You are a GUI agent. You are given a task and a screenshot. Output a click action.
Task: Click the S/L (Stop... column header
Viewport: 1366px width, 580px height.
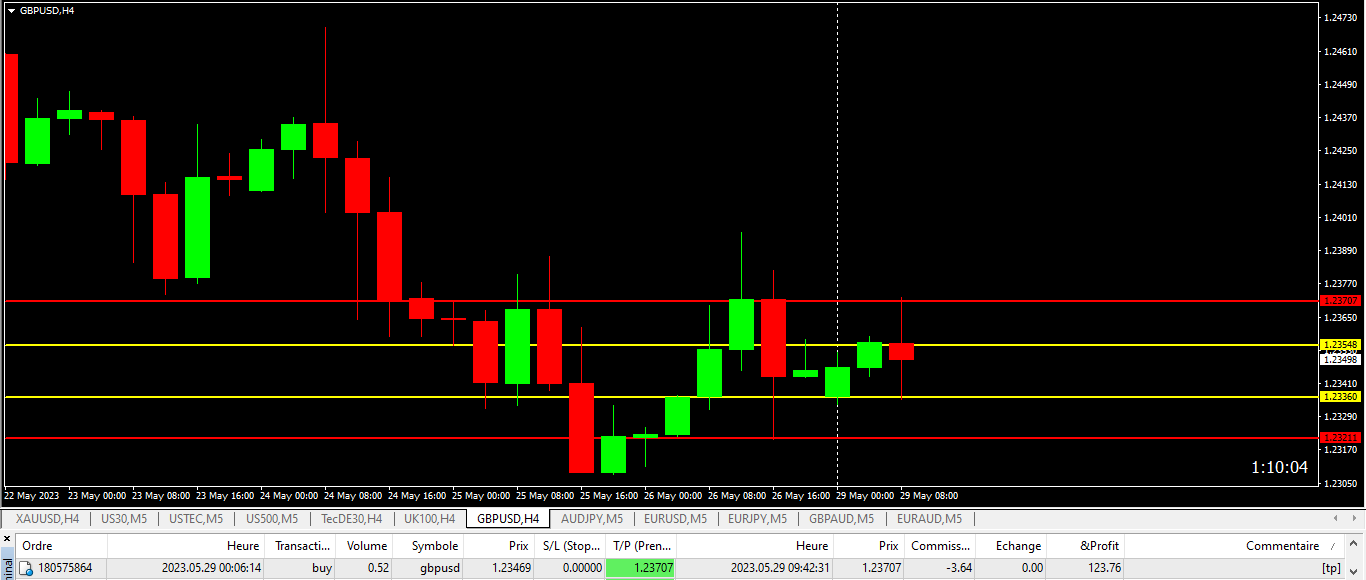(570, 546)
